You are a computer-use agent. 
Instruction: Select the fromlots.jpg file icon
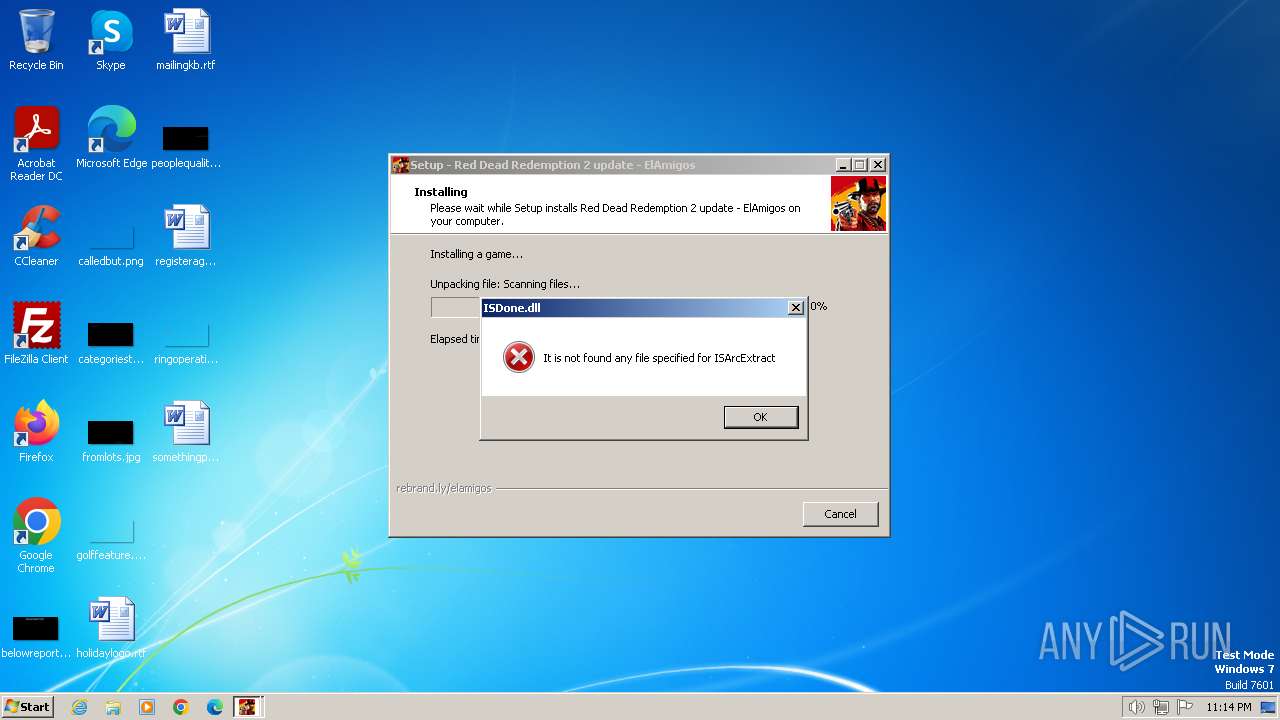tap(111, 438)
